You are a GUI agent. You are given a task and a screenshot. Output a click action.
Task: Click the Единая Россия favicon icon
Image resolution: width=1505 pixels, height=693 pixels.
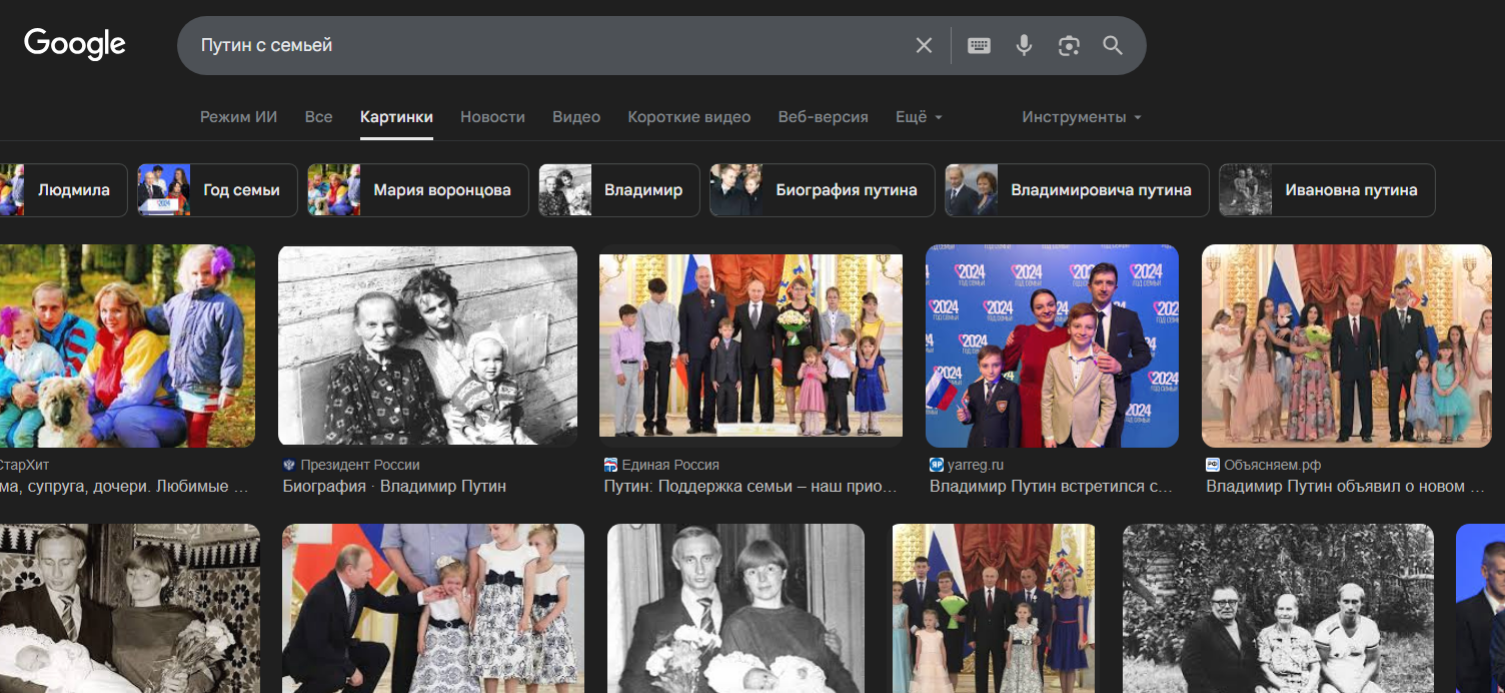point(611,465)
